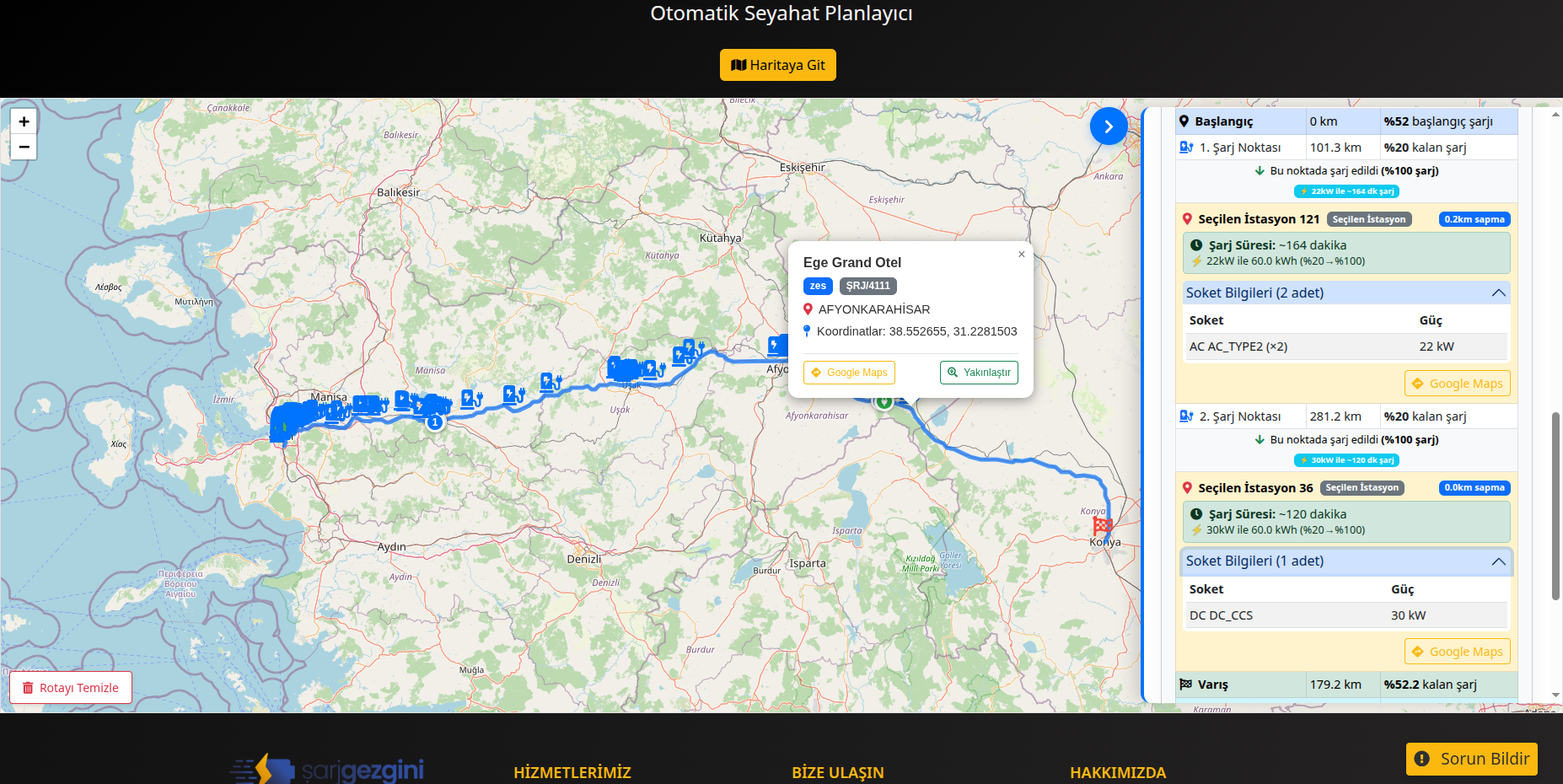Close the Ege Grand Otel popup
Image resolution: width=1563 pixels, height=784 pixels.
tap(1021, 254)
